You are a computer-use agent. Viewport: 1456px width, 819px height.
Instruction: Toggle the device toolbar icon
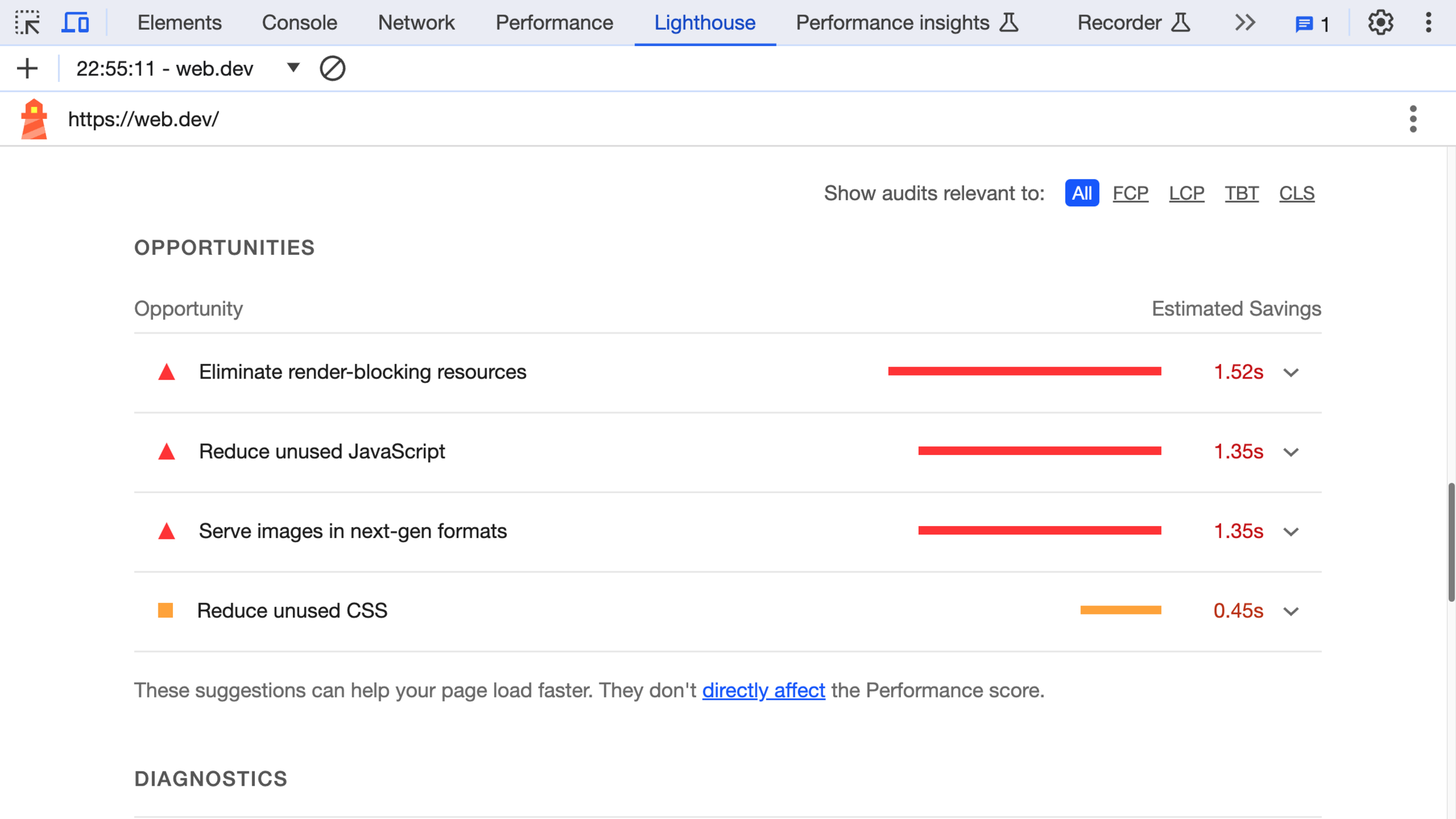click(75, 23)
